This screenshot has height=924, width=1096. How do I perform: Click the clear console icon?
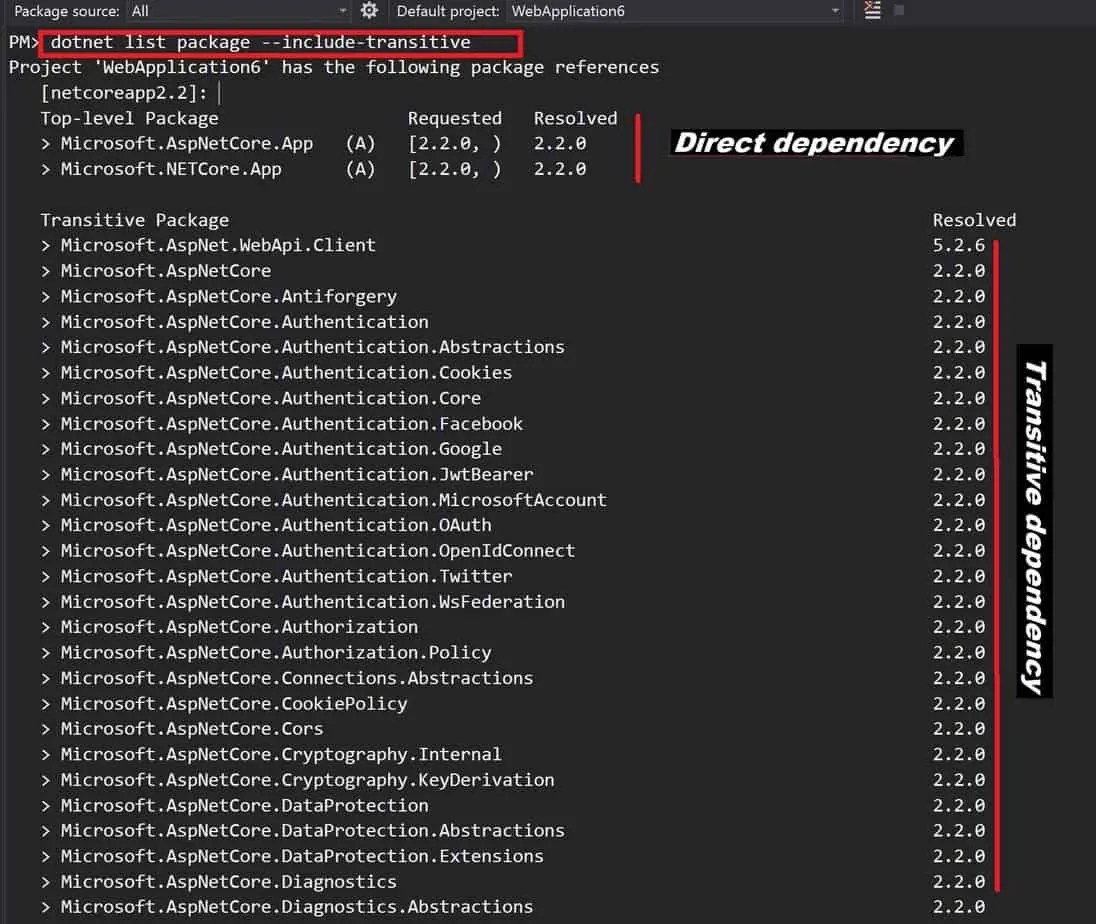point(872,10)
